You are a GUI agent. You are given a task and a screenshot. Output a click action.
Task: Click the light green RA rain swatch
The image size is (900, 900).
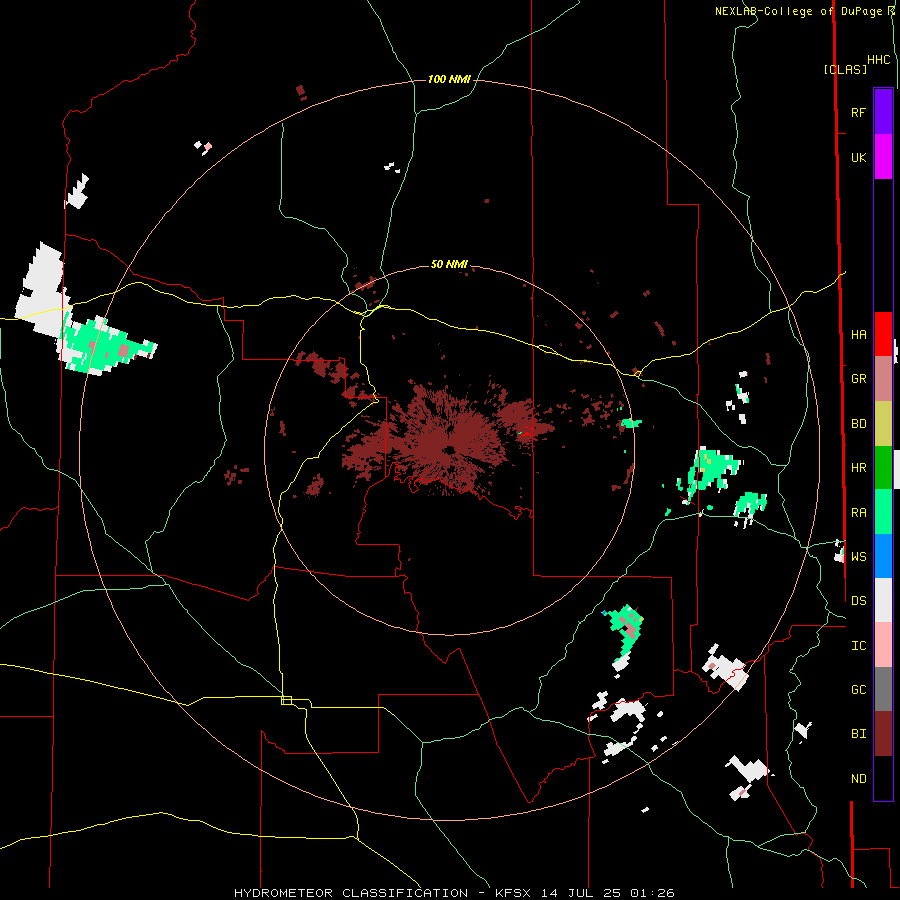click(x=883, y=512)
